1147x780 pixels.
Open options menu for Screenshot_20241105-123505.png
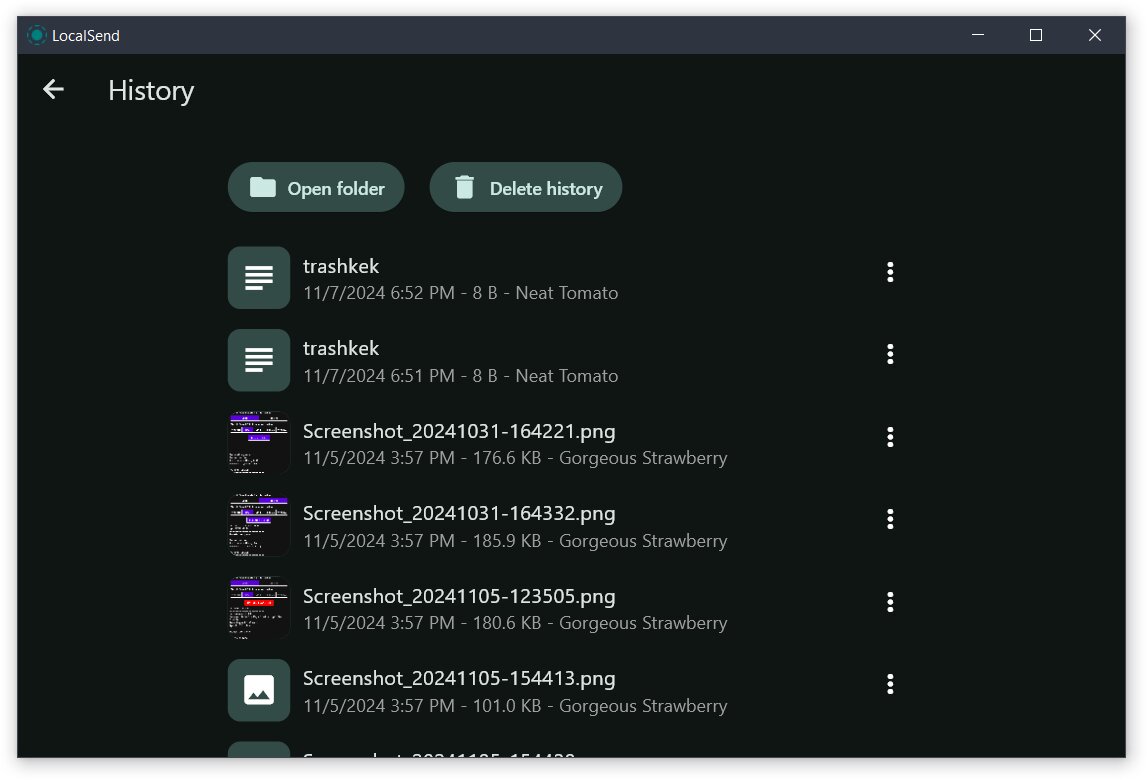pyautogui.click(x=890, y=602)
